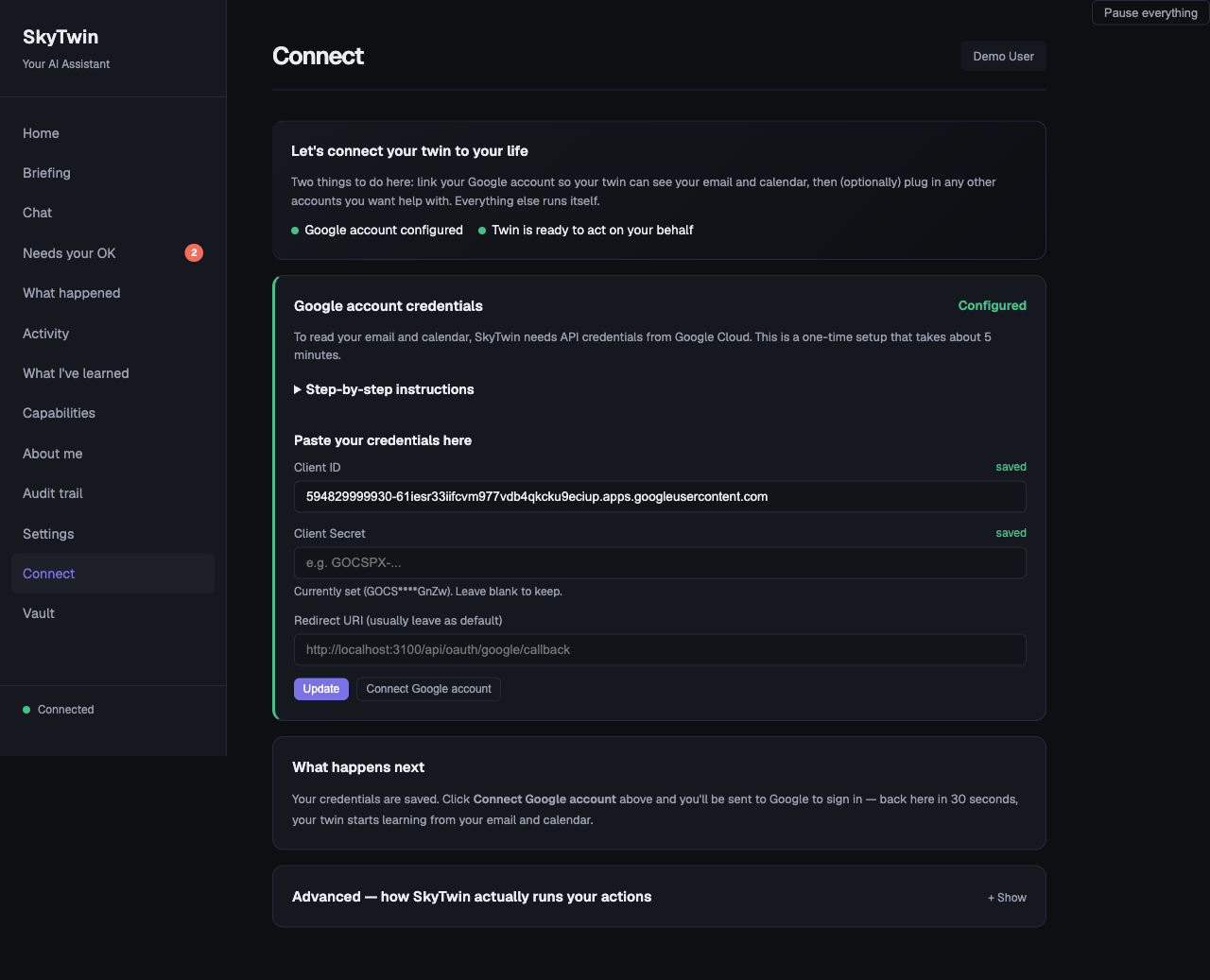Click the Client Secret input field
The image size is (1210, 980).
(x=660, y=563)
